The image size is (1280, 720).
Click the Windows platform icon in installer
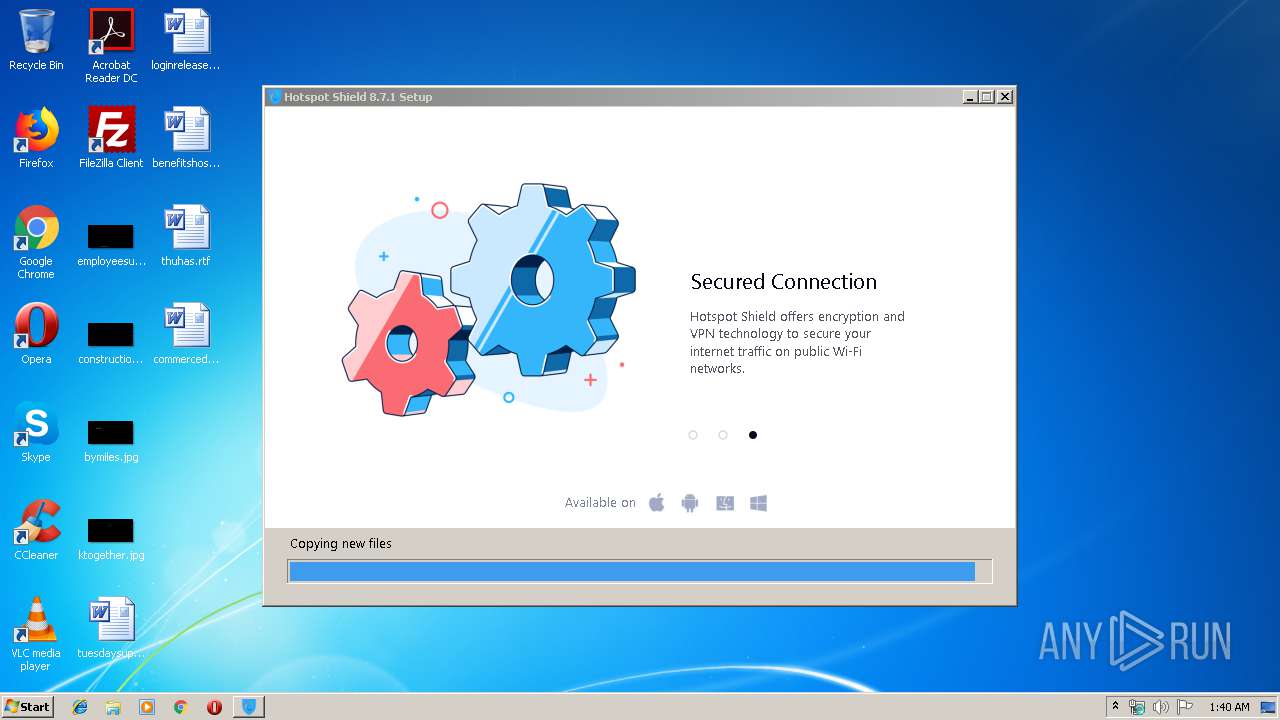(759, 503)
